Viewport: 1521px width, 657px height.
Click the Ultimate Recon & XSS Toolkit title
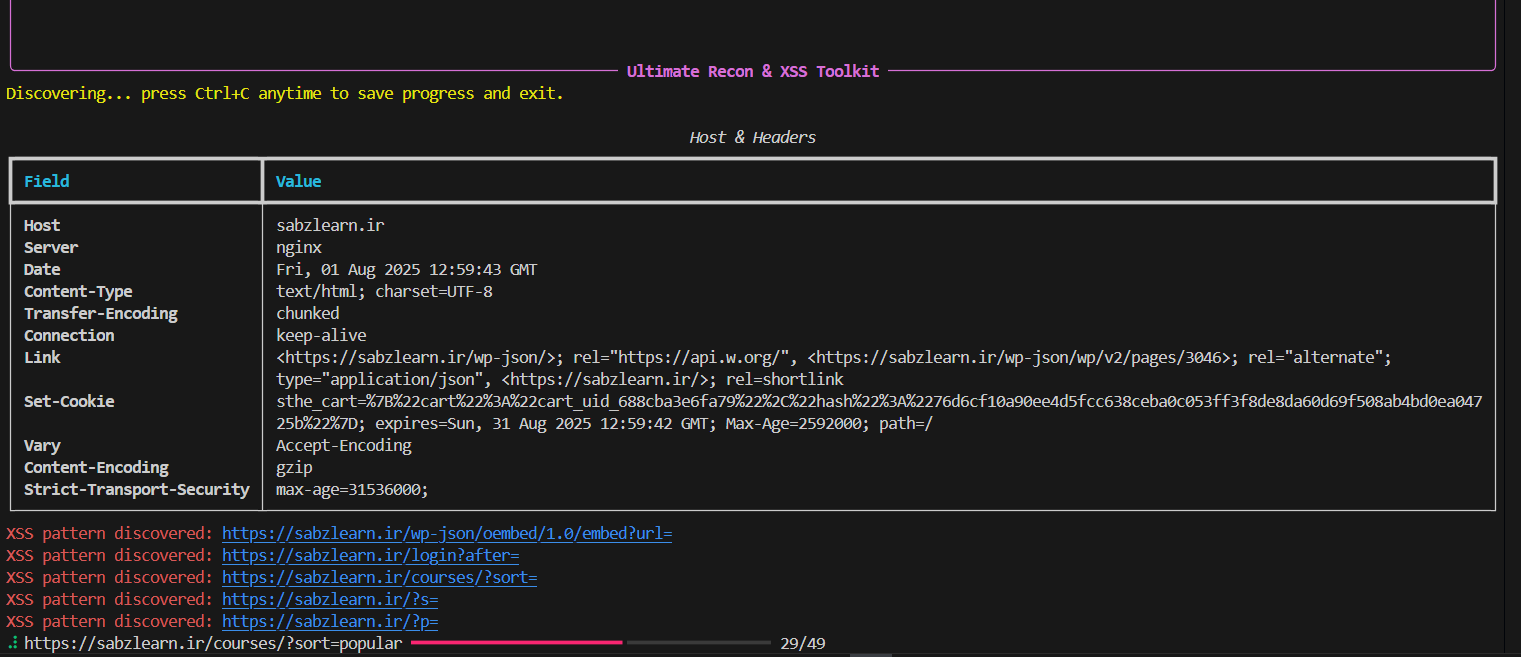pos(753,71)
